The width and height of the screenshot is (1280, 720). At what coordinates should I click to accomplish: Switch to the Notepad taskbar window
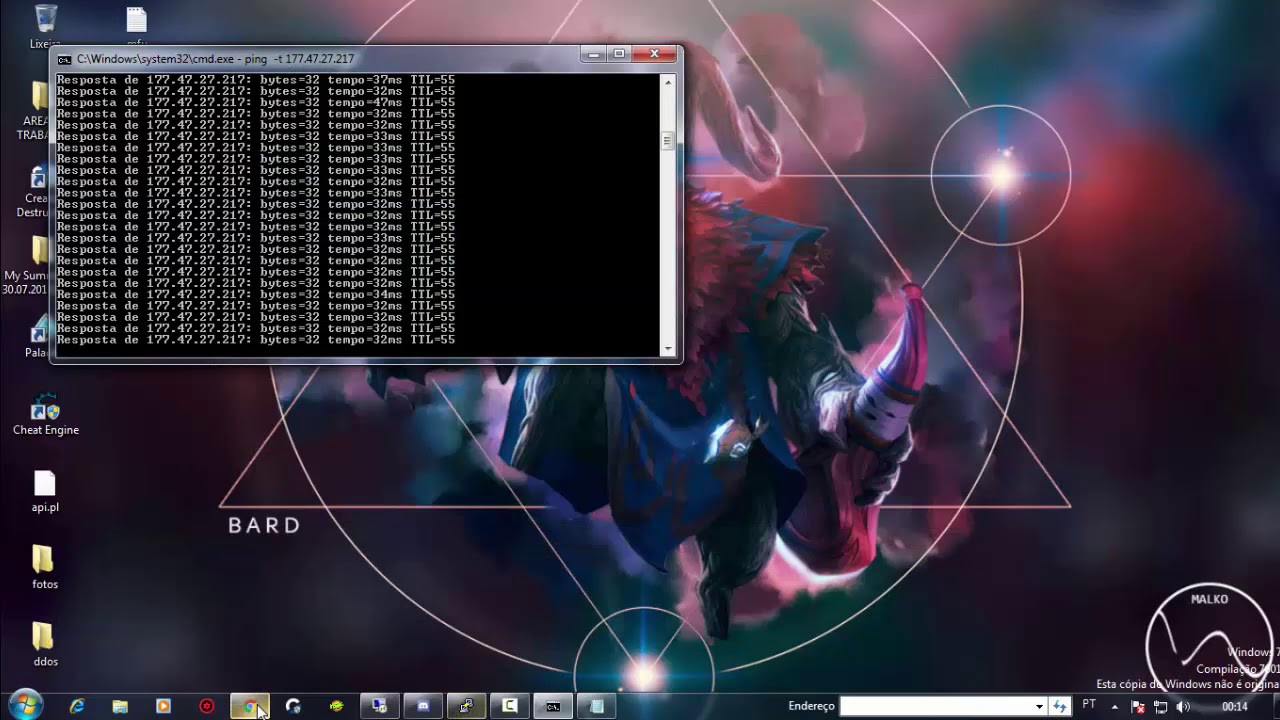596,706
